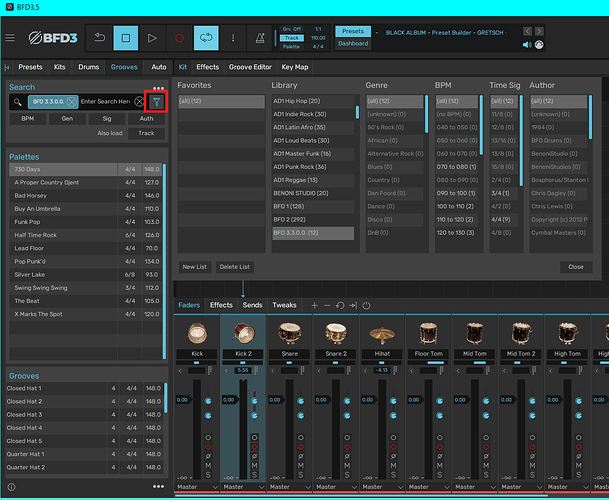Screen dimensions: 609x500
Task: Click the Track also-load button
Action: [146, 133]
